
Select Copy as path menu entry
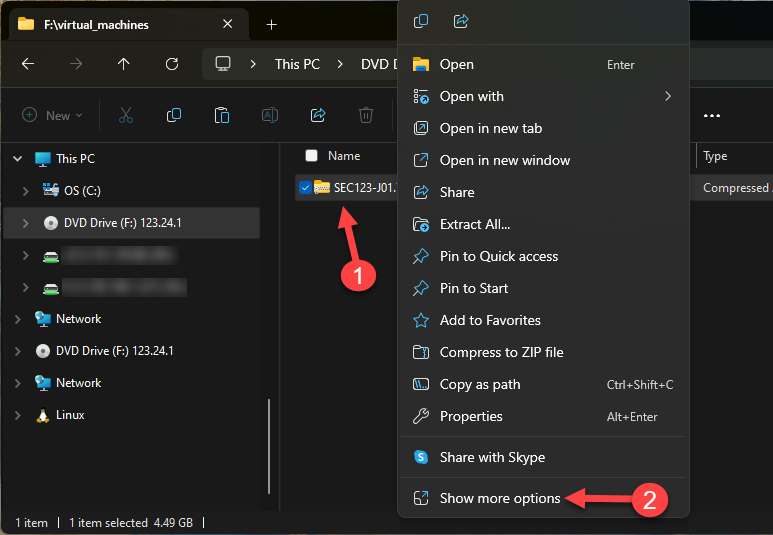(480, 384)
